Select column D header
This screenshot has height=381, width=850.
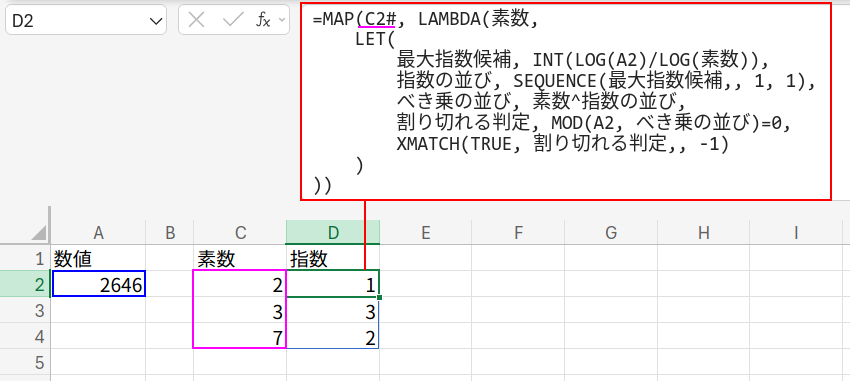[x=333, y=233]
